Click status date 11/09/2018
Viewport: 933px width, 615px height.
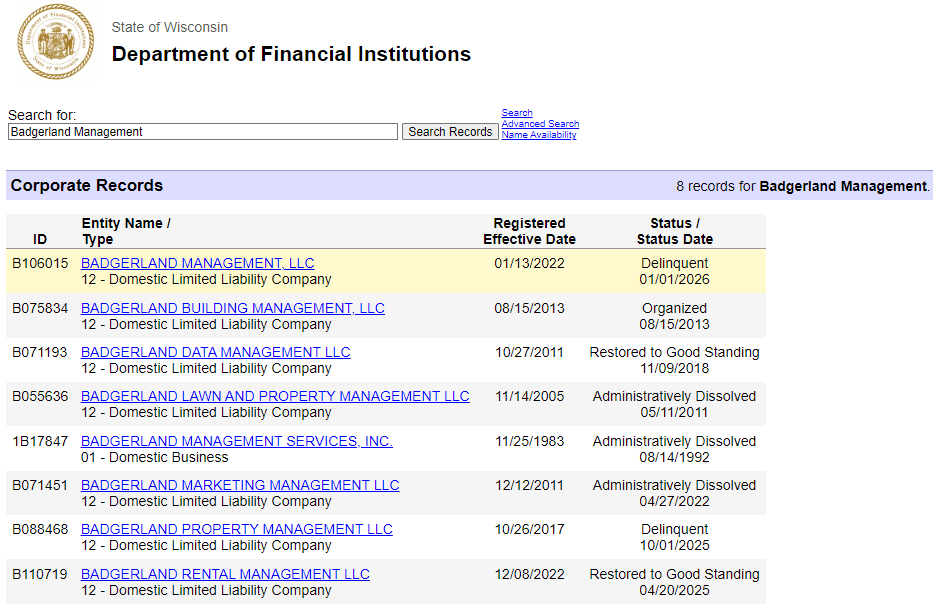coord(674,369)
